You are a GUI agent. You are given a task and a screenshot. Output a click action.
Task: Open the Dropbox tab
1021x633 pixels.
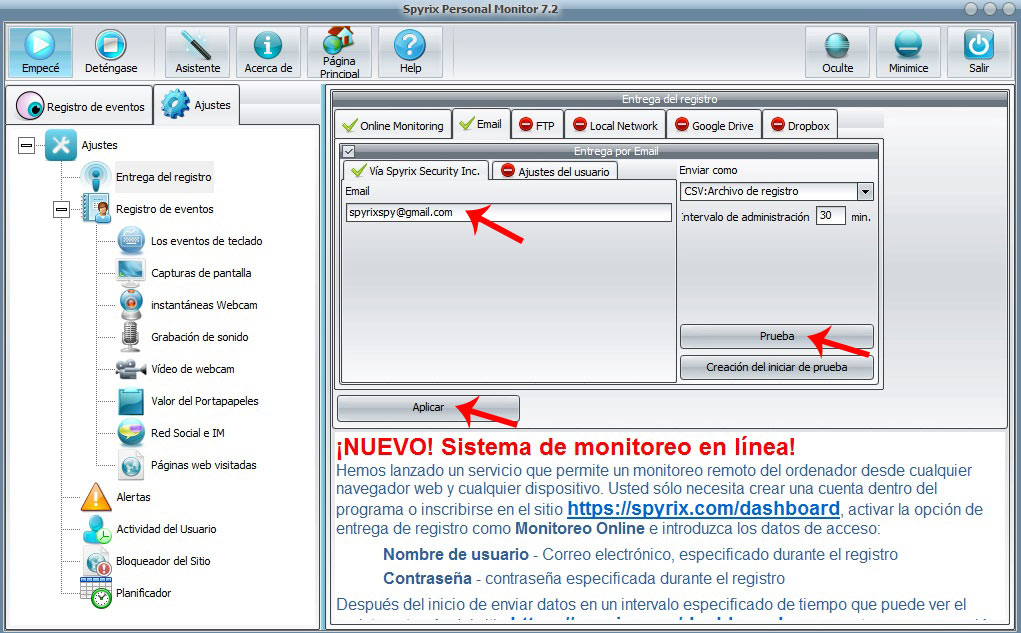click(800, 125)
